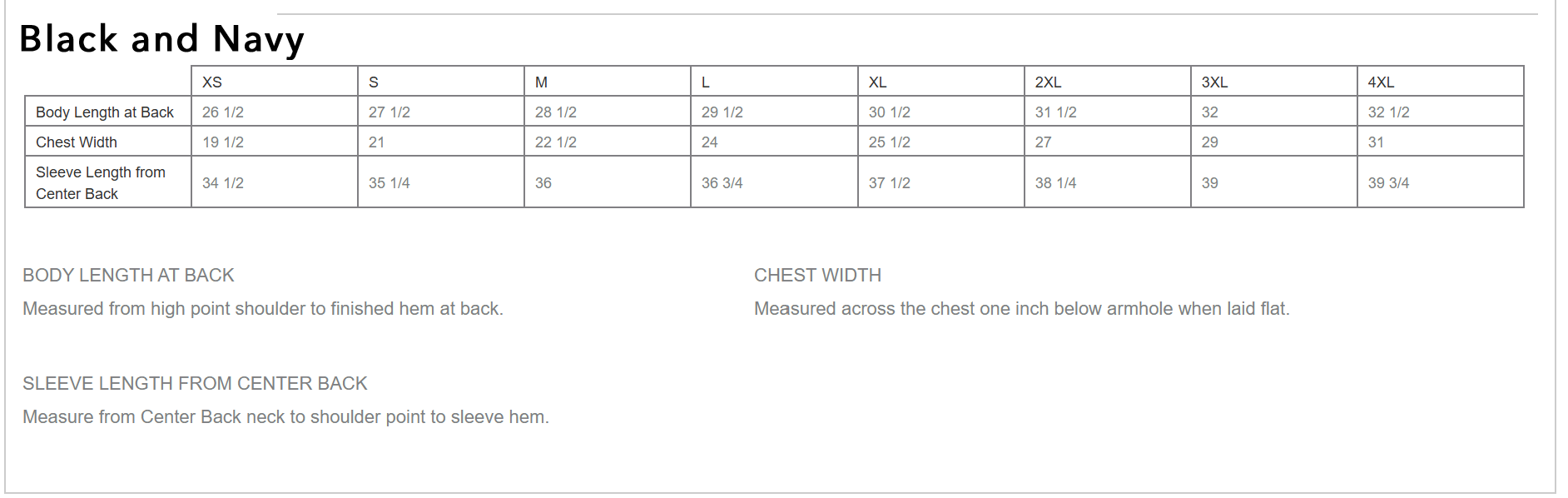Click the "CHEST WIDTH" description heading

pyautogui.click(x=817, y=276)
